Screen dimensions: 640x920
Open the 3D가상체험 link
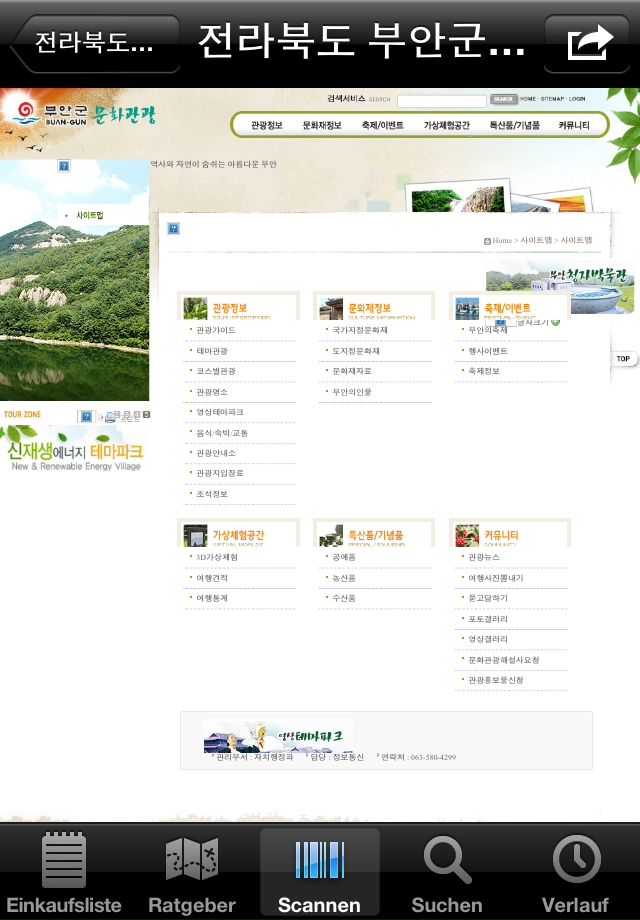pos(217,557)
